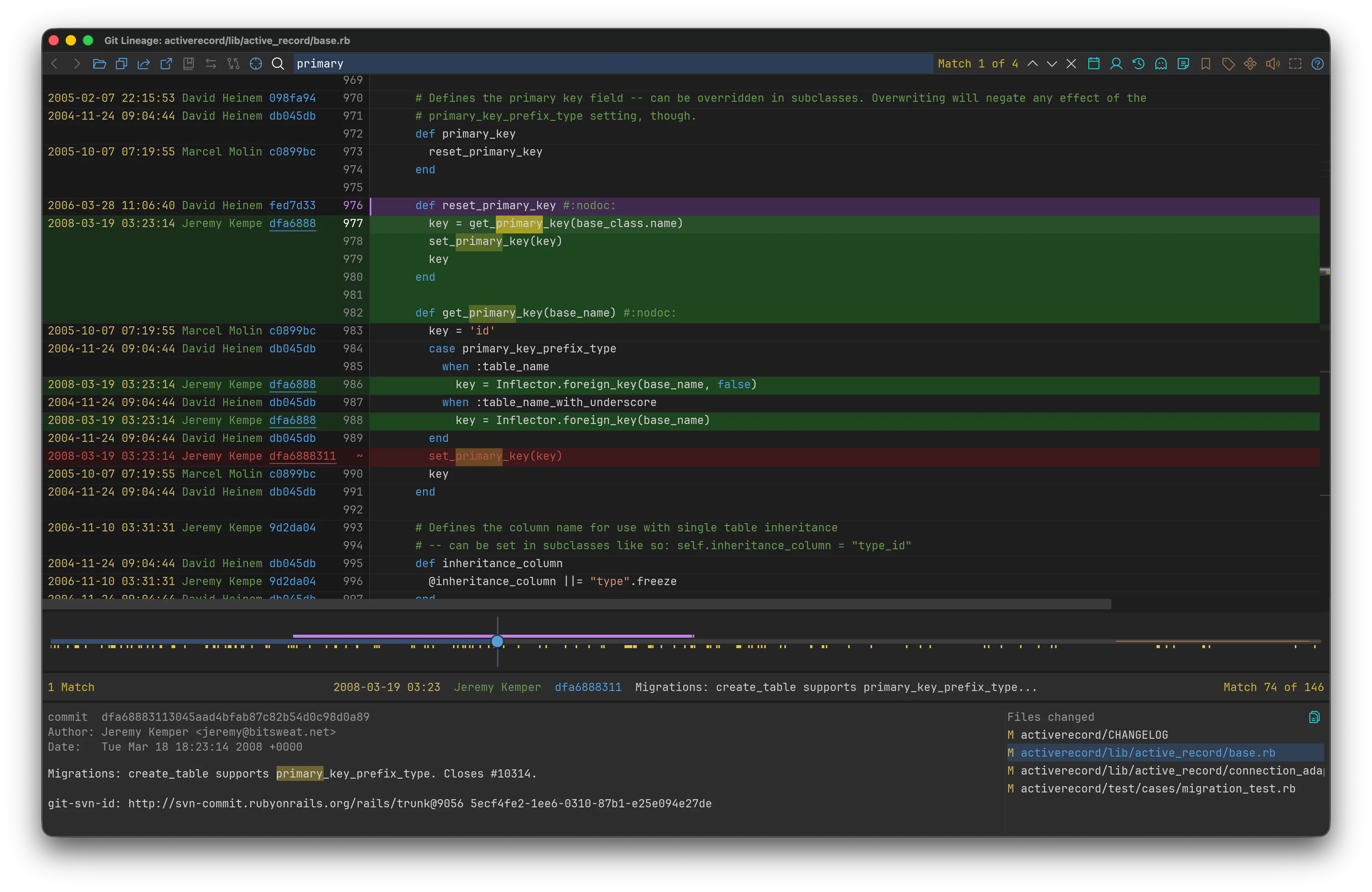This screenshot has width=1372, height=892.
Task: Click Author line jeremy@bitsweat.net in details
Action: [191, 732]
